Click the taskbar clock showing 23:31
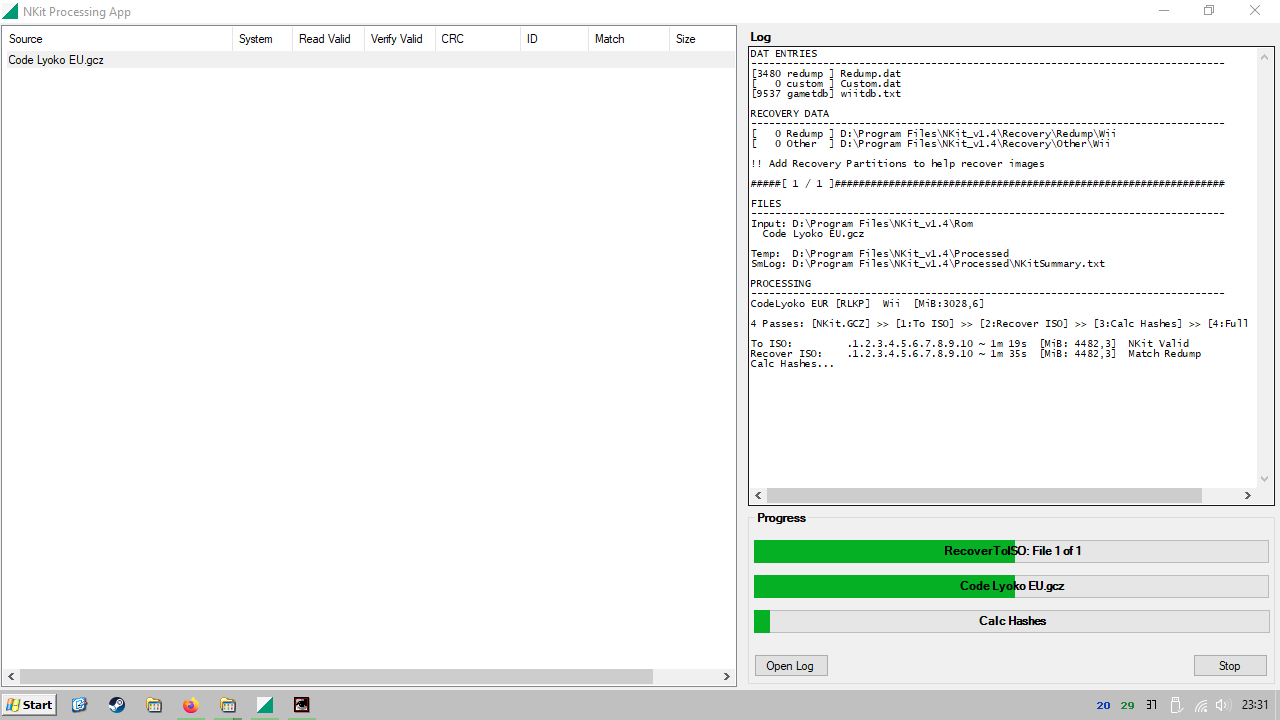1280x720 pixels. [x=1255, y=705]
